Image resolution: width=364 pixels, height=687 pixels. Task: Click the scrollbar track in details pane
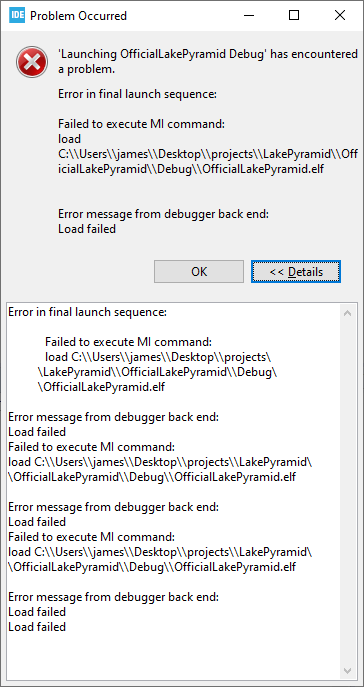348,491
